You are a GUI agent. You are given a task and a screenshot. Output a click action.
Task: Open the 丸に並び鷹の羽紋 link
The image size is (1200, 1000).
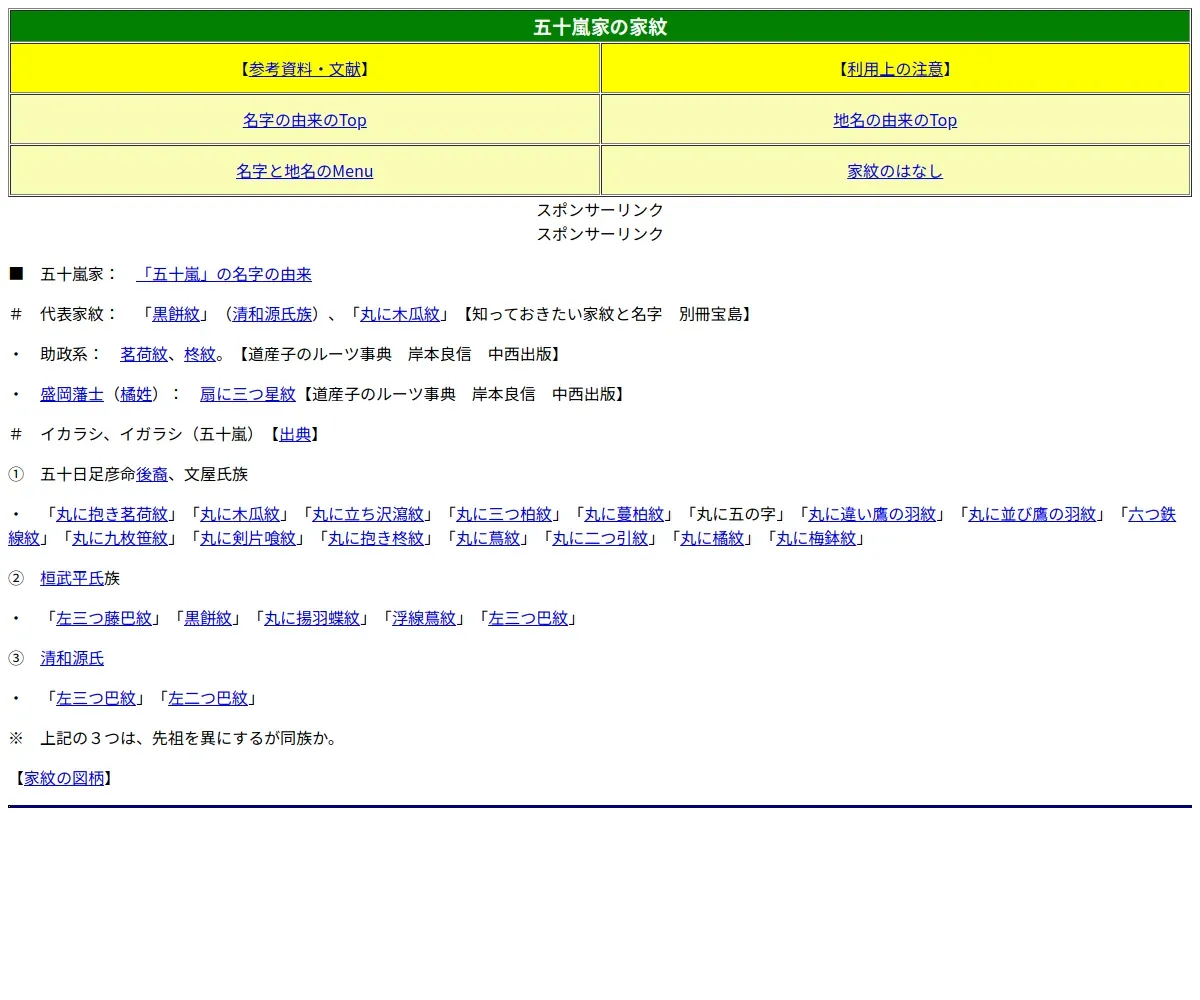1032,514
